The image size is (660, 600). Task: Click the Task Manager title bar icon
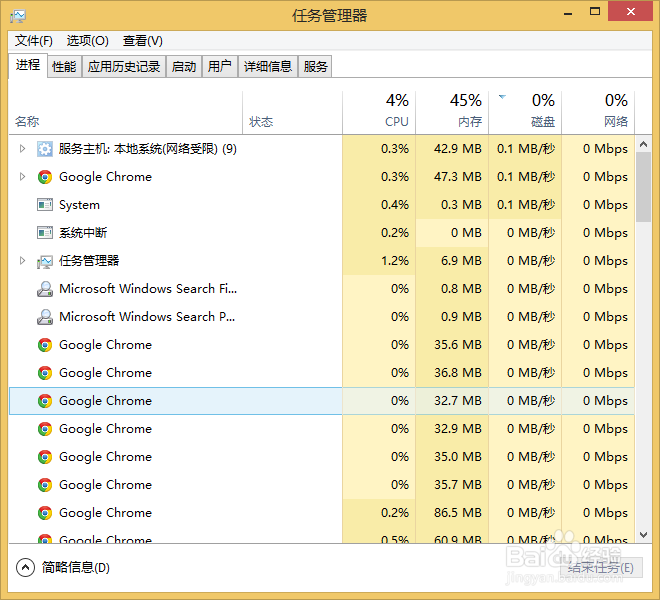[18, 16]
